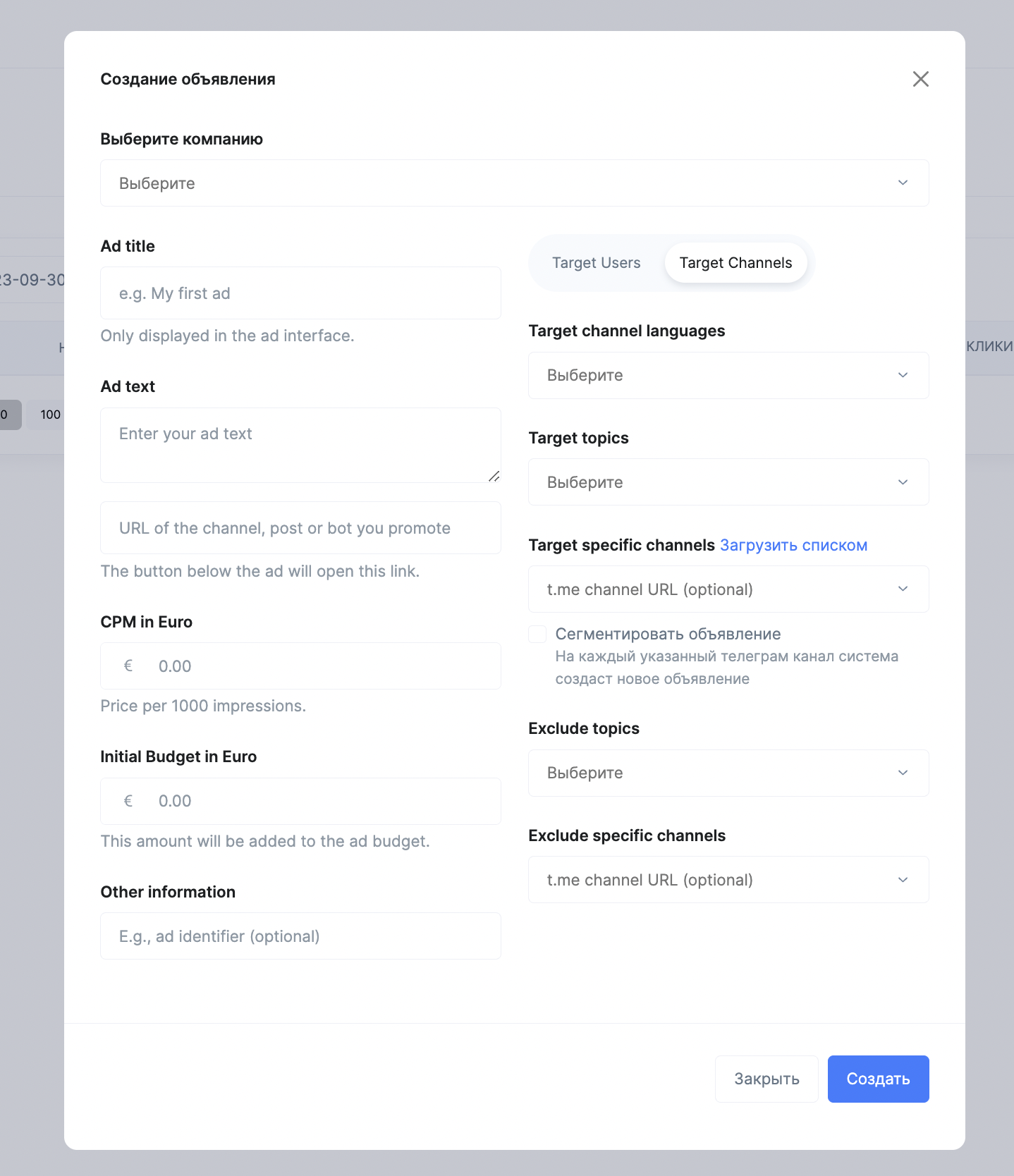Select the Target Channels tab
1014x1176 pixels.
[735, 263]
